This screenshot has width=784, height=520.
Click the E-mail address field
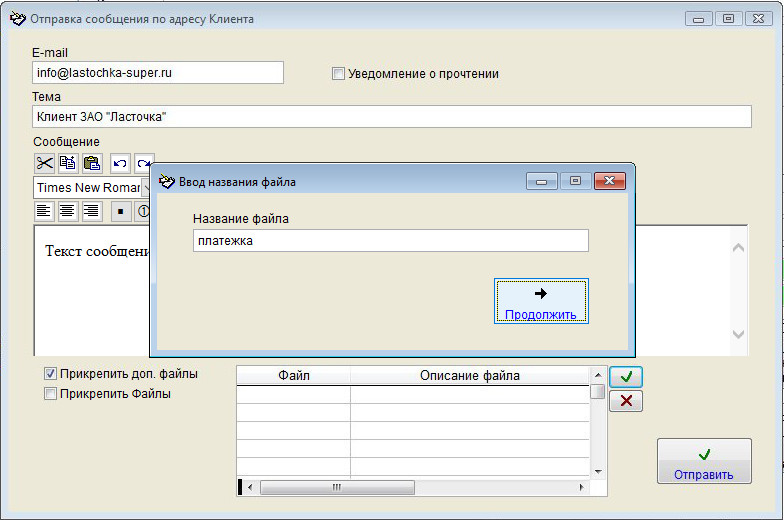[x=158, y=72]
